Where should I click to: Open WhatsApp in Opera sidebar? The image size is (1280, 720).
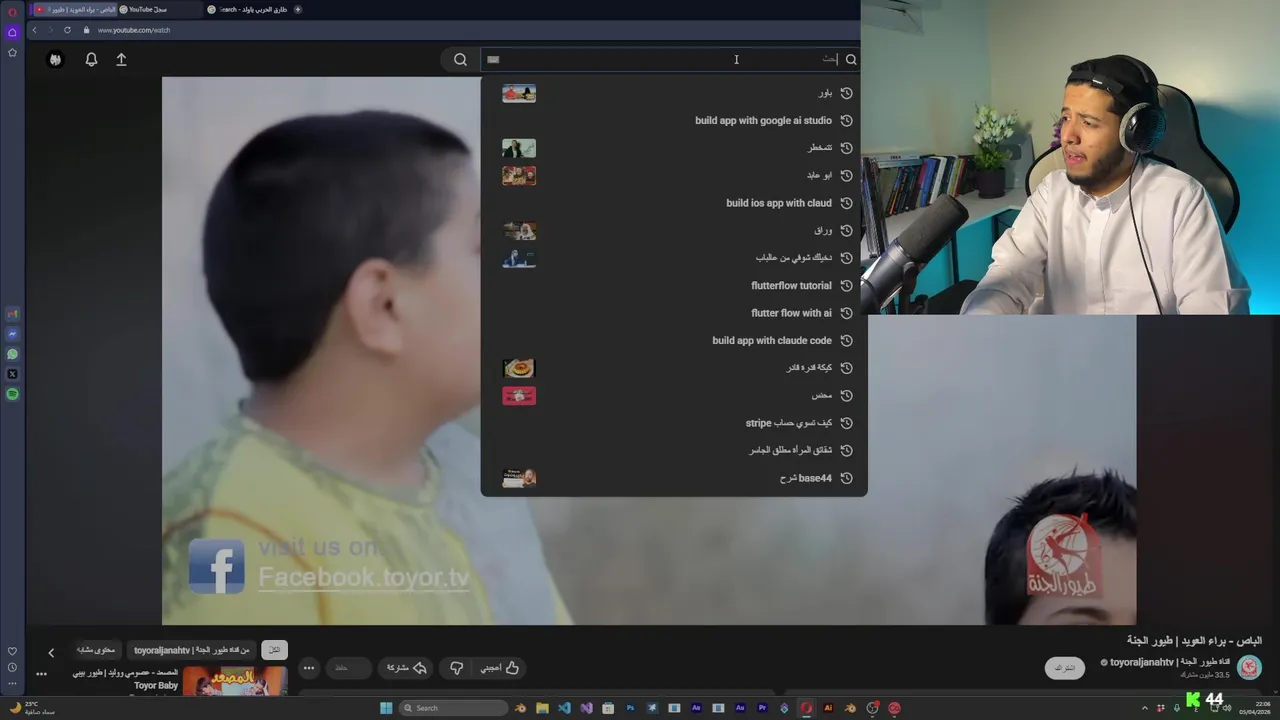pos(12,354)
